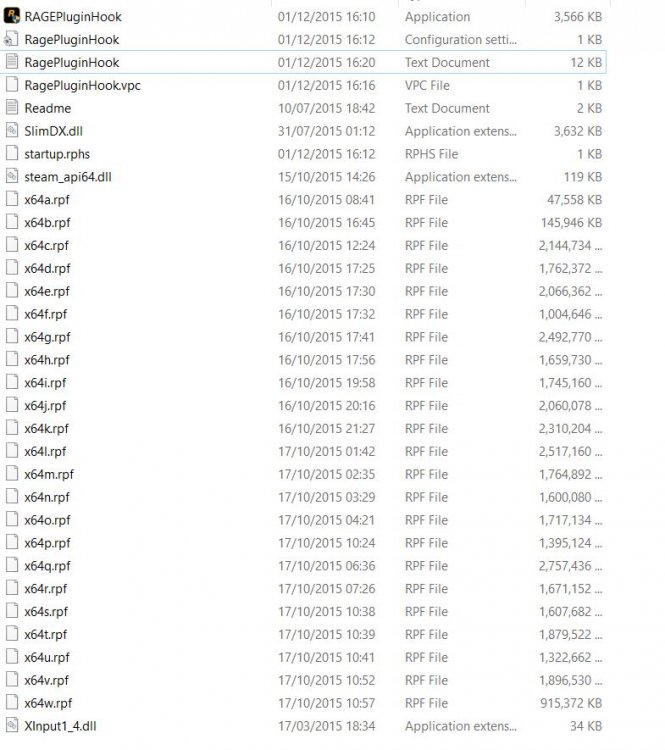Click the x64f.rpf file icon
The height and width of the screenshot is (750, 665).
[x=11, y=314]
